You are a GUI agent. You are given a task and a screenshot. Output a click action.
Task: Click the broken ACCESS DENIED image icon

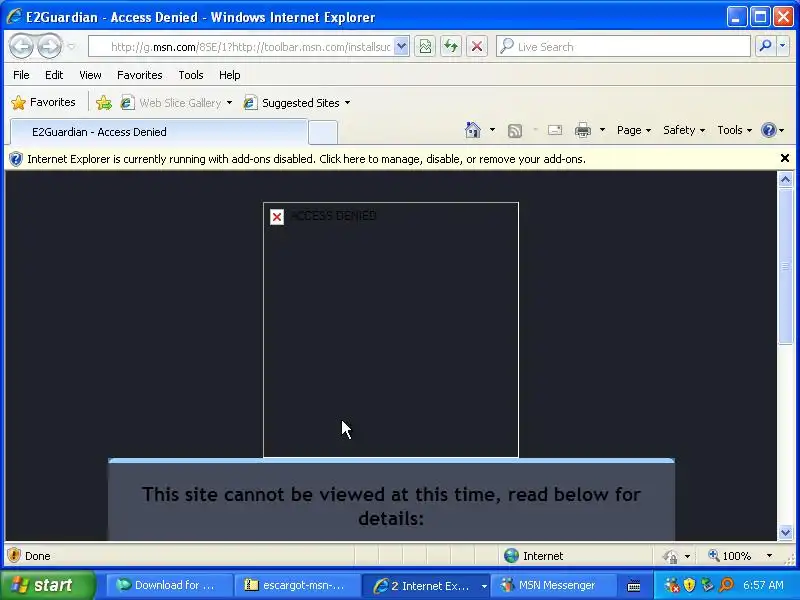[277, 217]
